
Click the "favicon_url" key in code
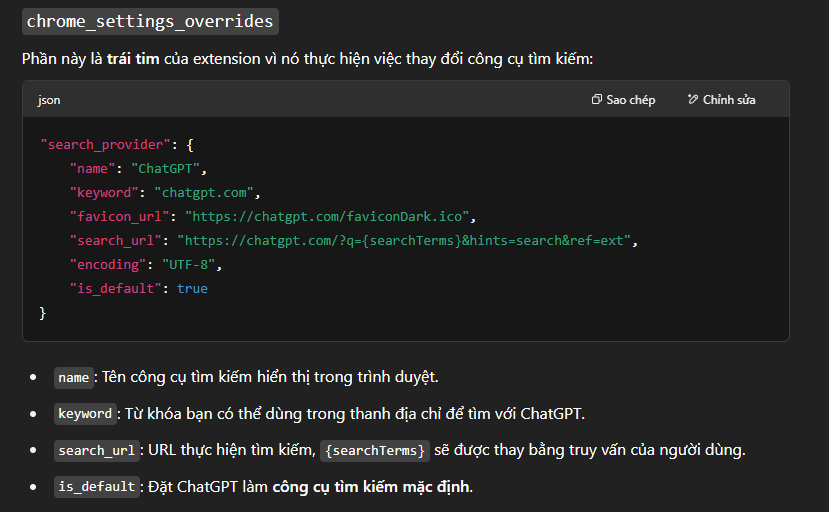pos(119,216)
